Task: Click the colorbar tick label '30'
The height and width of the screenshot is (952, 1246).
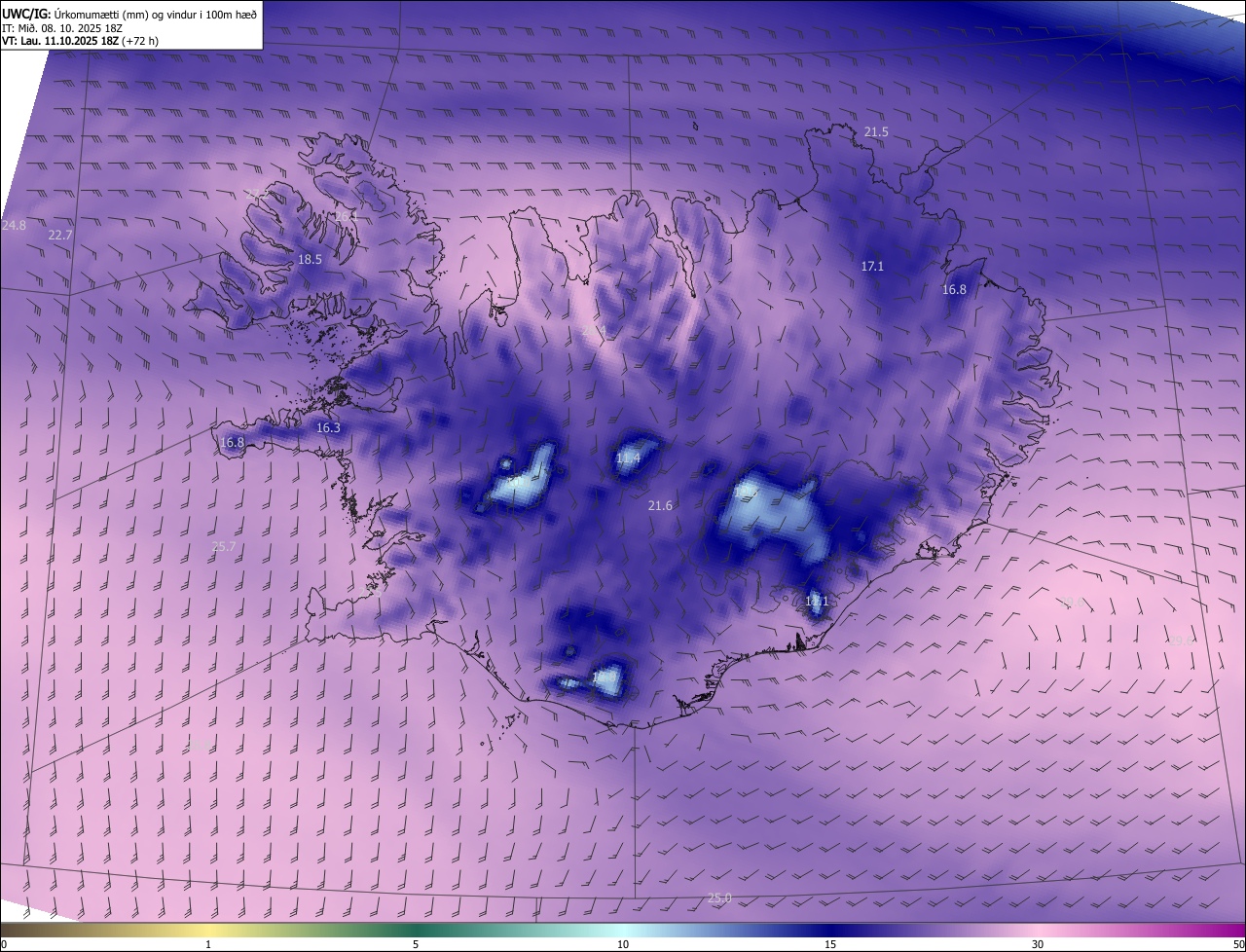Action: (x=1038, y=944)
